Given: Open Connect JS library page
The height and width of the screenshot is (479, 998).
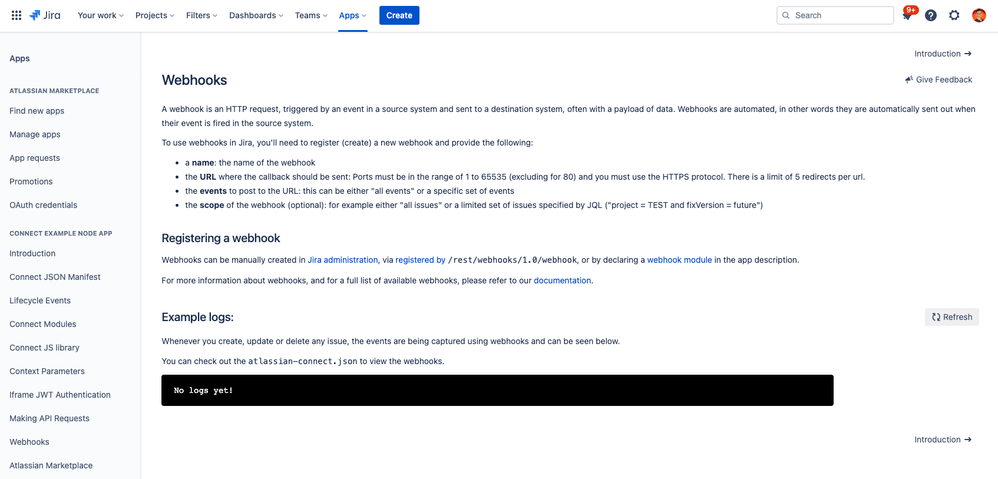Looking at the screenshot, I should [45, 347].
